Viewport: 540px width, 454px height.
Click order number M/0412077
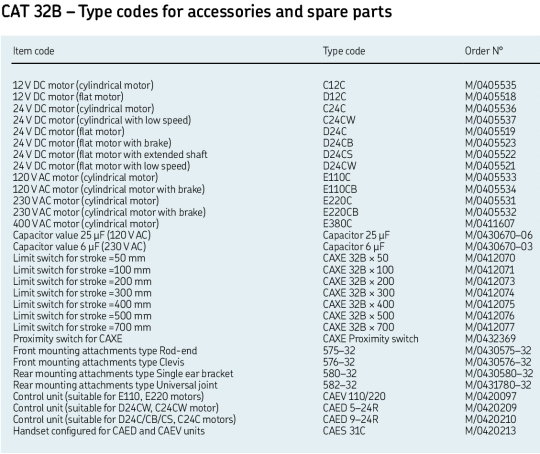pyautogui.click(x=490, y=327)
